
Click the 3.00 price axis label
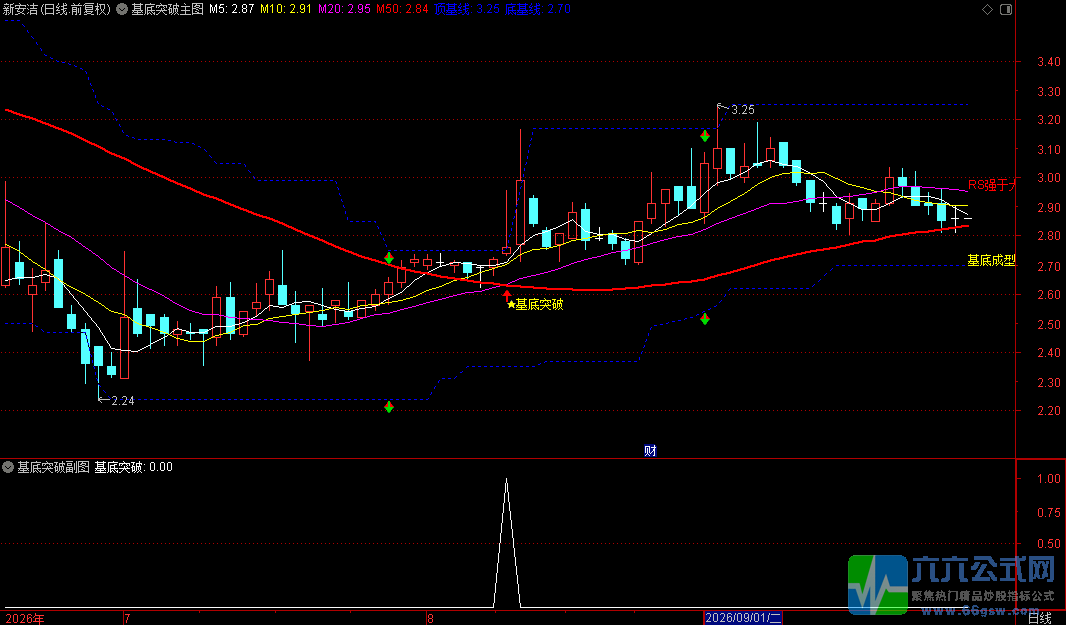[x=1048, y=178]
